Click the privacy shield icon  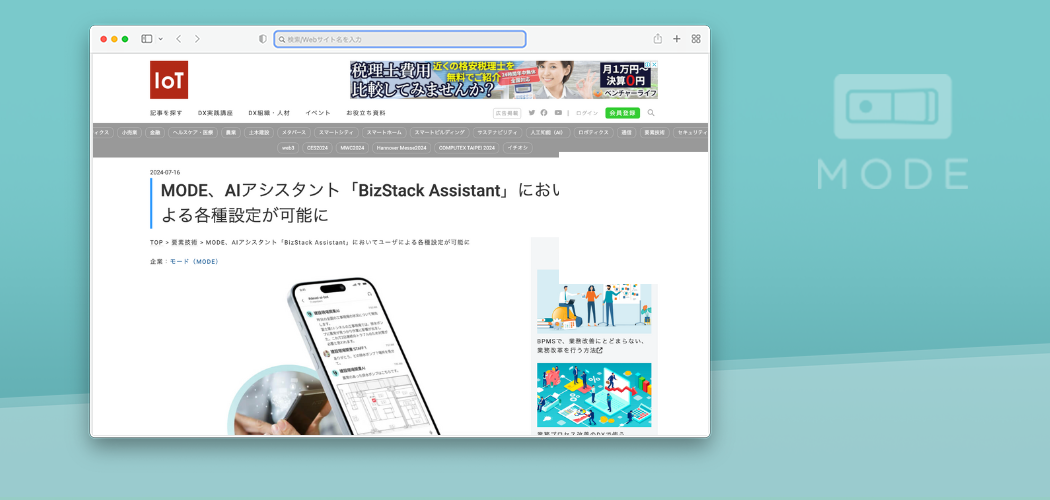[263, 39]
